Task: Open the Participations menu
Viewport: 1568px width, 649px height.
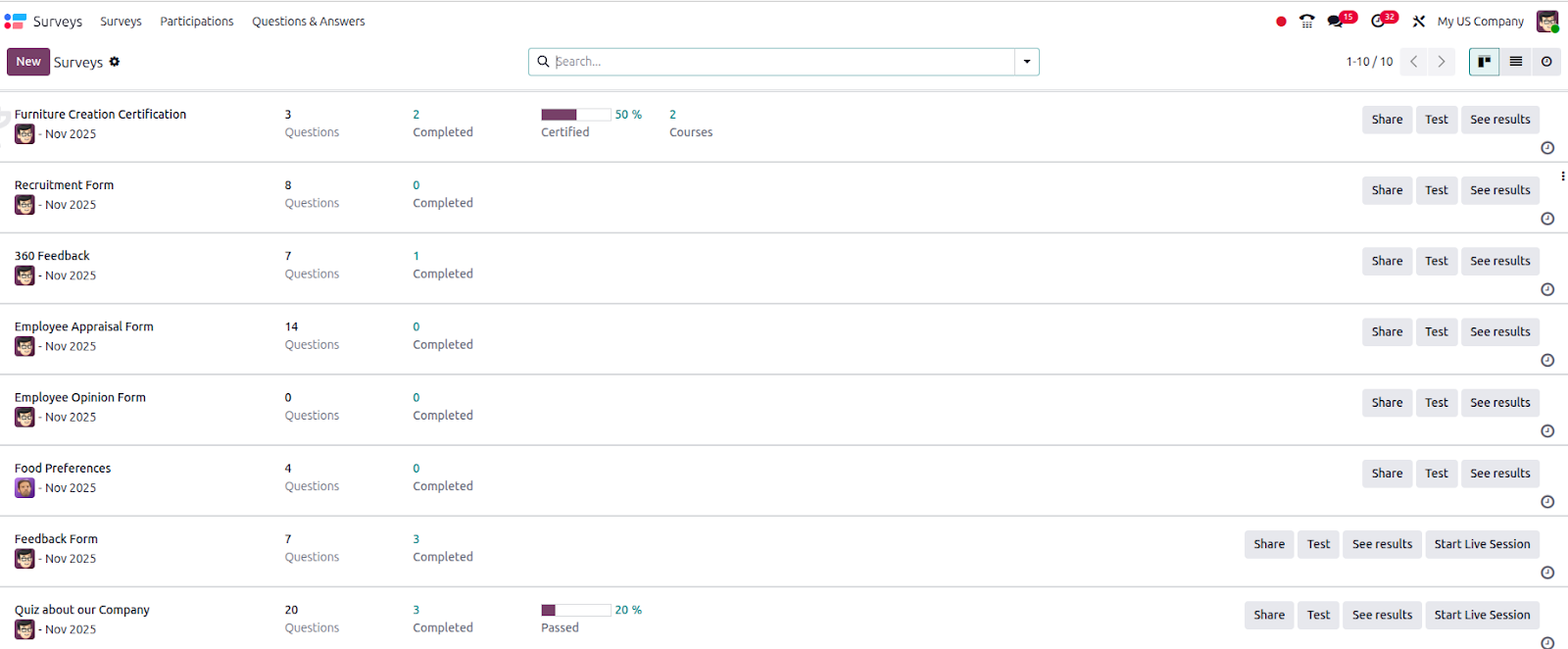Action: [x=197, y=22]
